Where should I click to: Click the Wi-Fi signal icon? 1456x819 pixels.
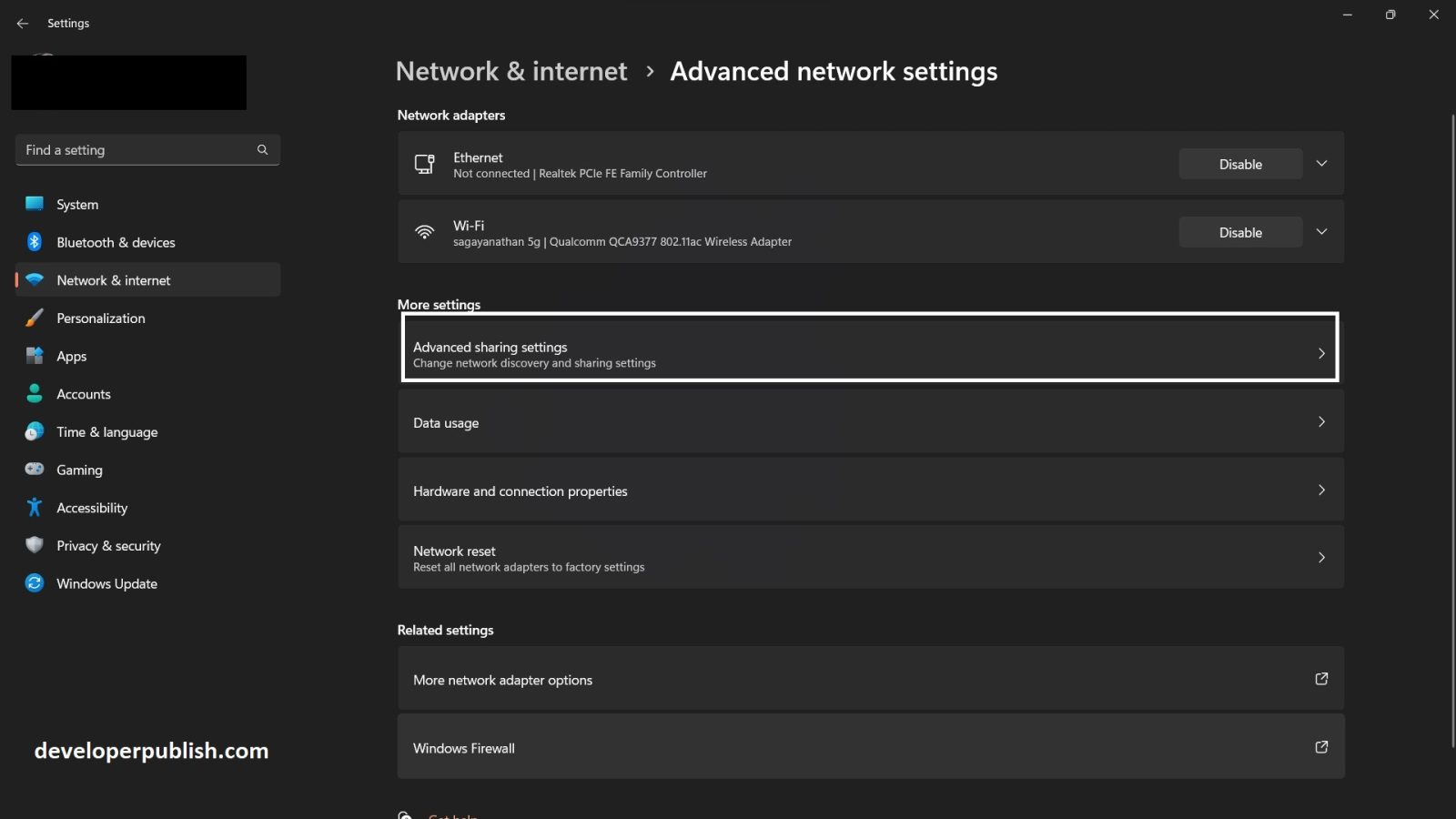pyautogui.click(x=424, y=231)
